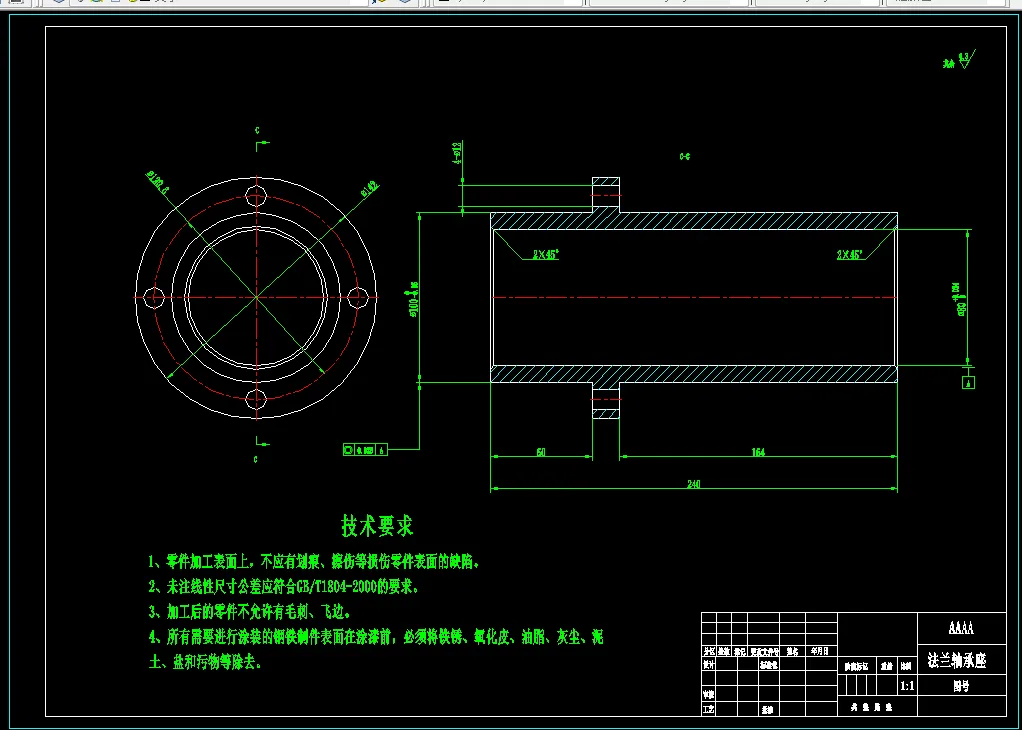Select the 60 length dimension
1022x730 pixels.
541,452
